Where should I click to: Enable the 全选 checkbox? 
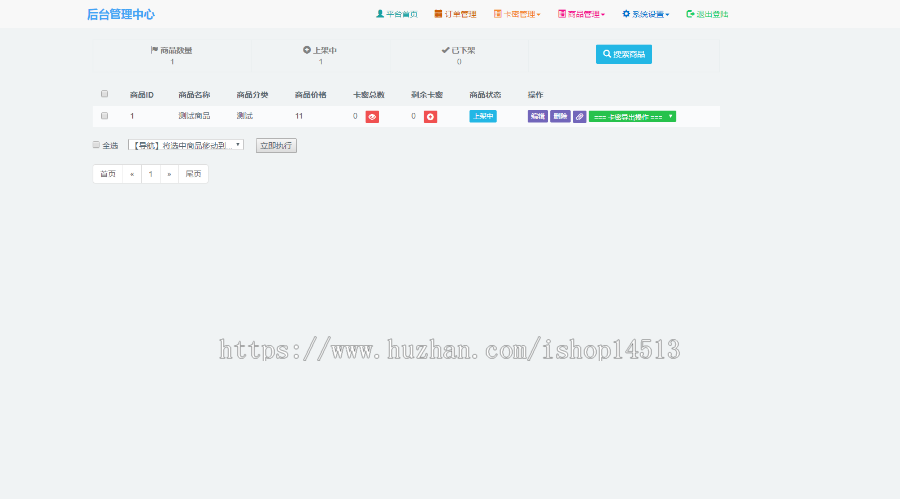pyautogui.click(x=97, y=145)
